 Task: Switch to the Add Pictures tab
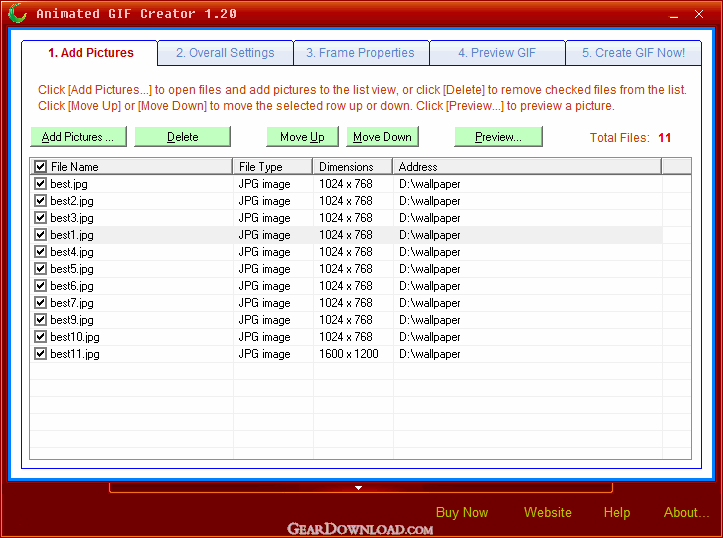90,53
